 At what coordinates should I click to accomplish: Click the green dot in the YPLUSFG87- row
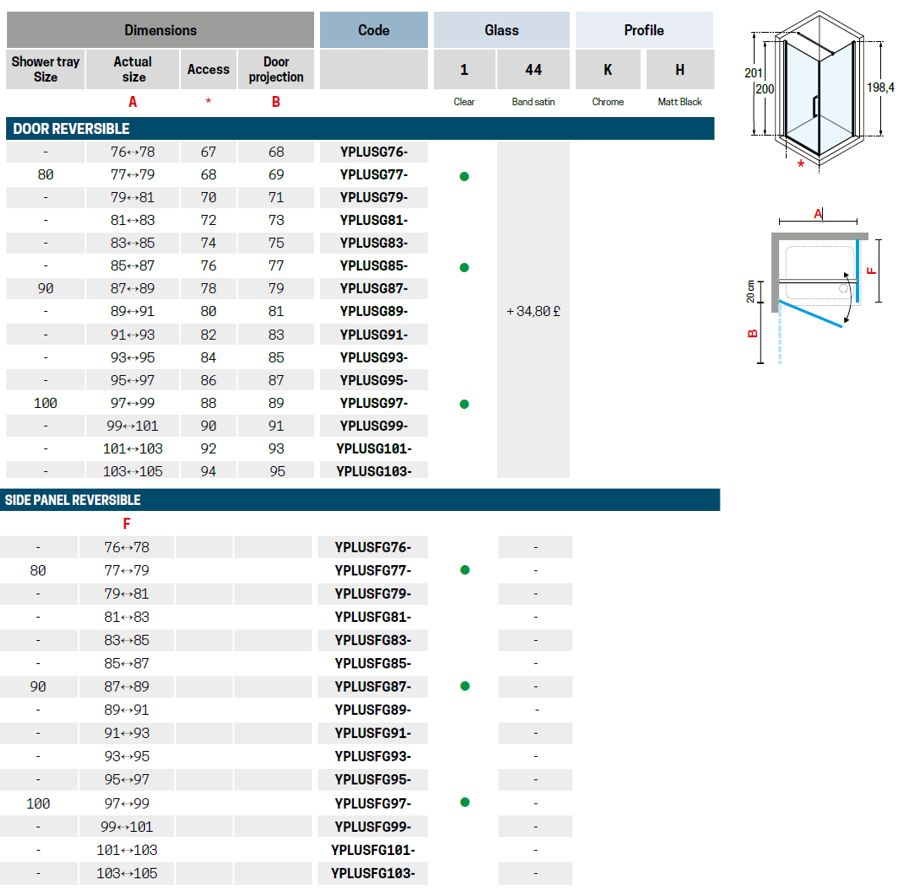click(x=464, y=686)
